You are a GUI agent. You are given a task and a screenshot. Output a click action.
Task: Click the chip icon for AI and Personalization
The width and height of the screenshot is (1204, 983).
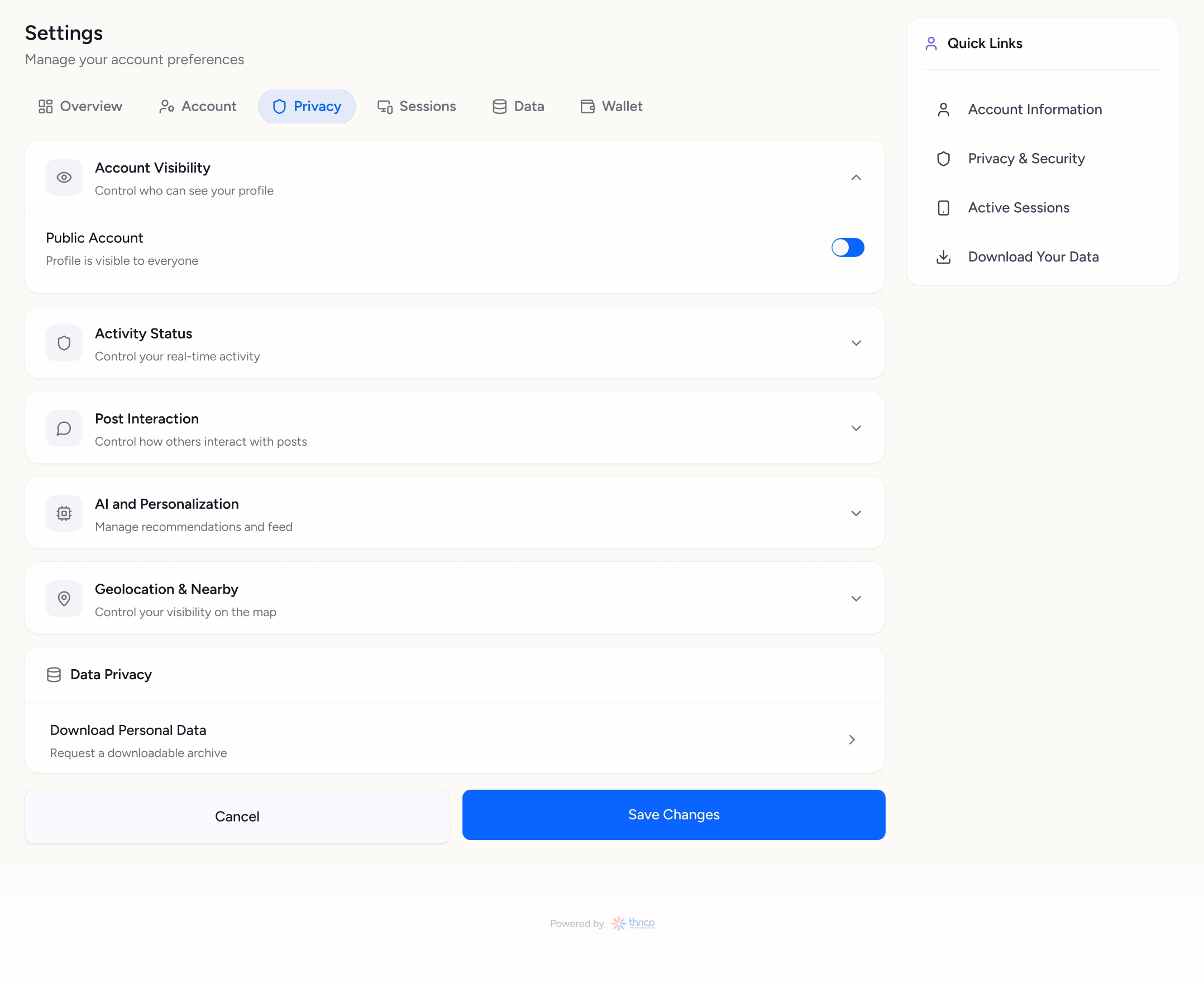(x=64, y=514)
